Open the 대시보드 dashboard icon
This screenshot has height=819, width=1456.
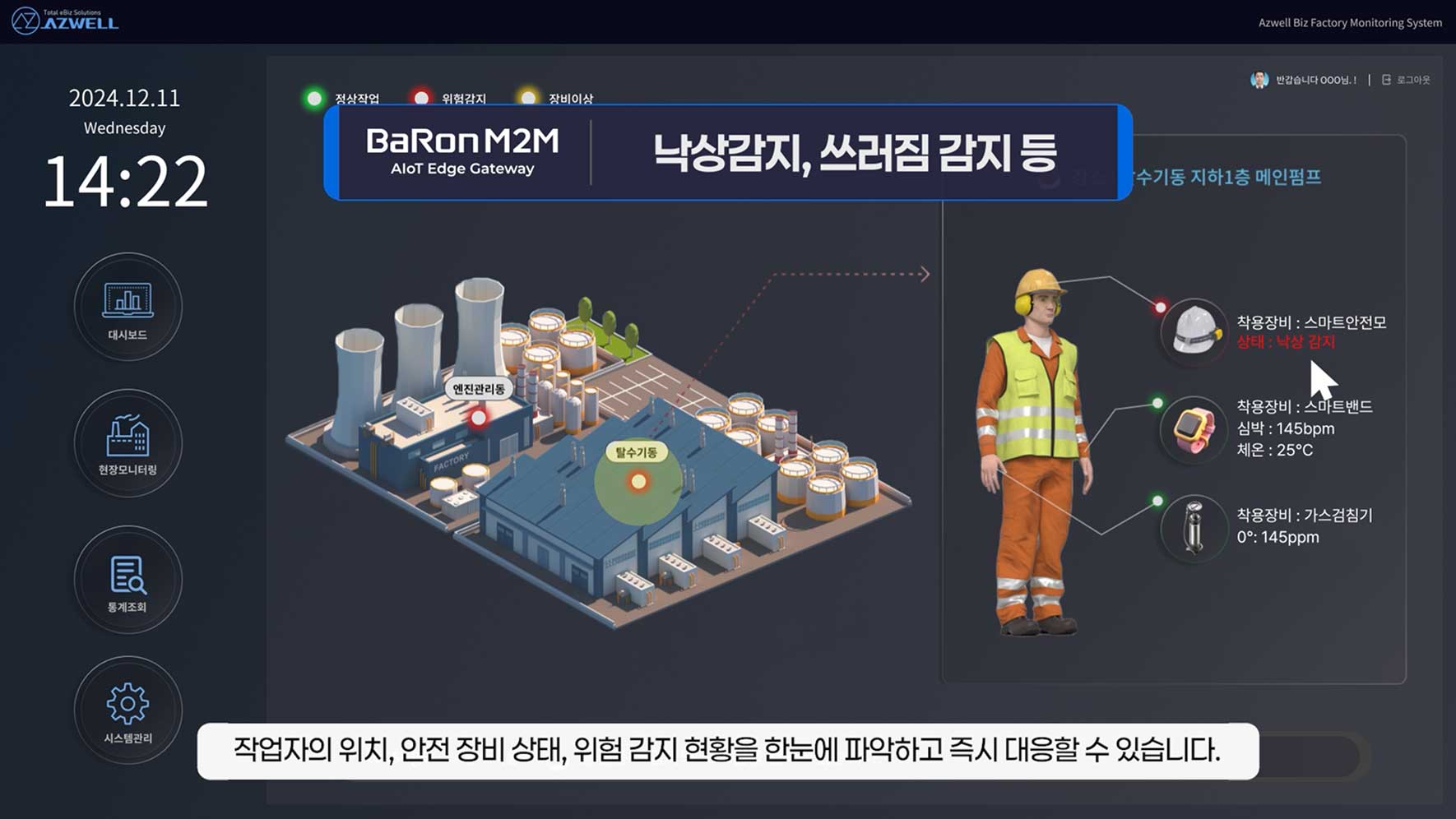[x=128, y=306]
